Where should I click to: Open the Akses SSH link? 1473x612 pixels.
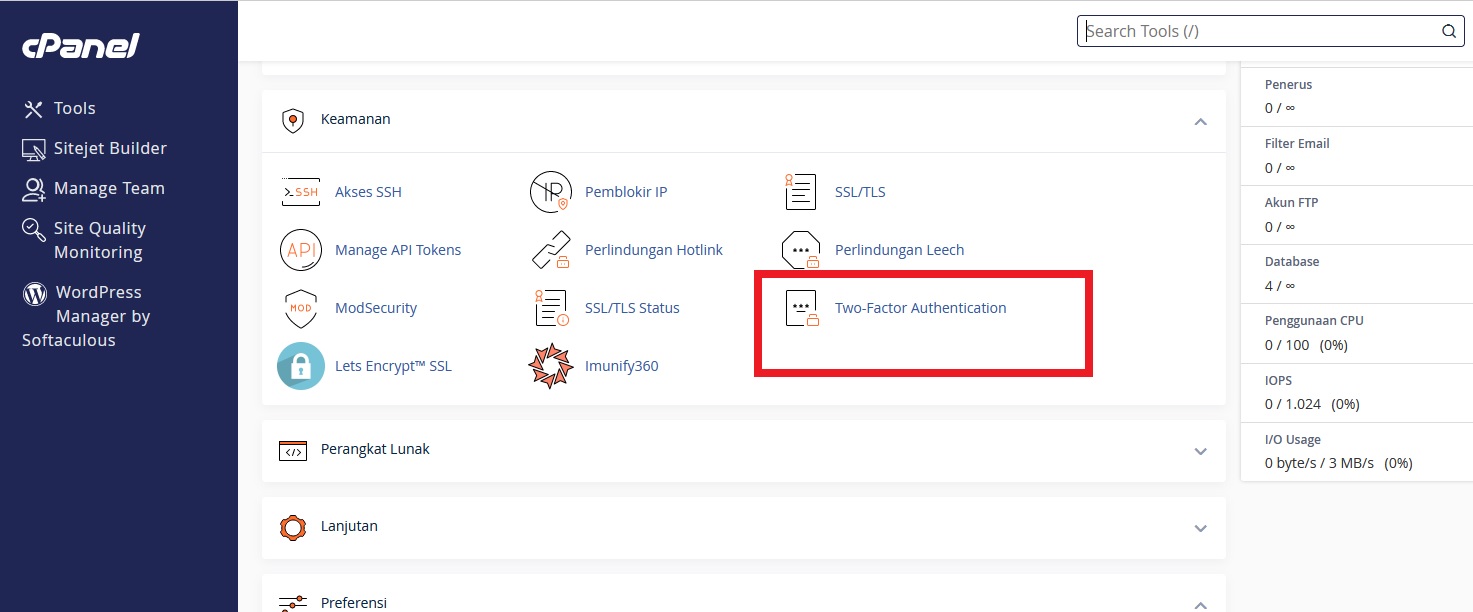(x=368, y=192)
